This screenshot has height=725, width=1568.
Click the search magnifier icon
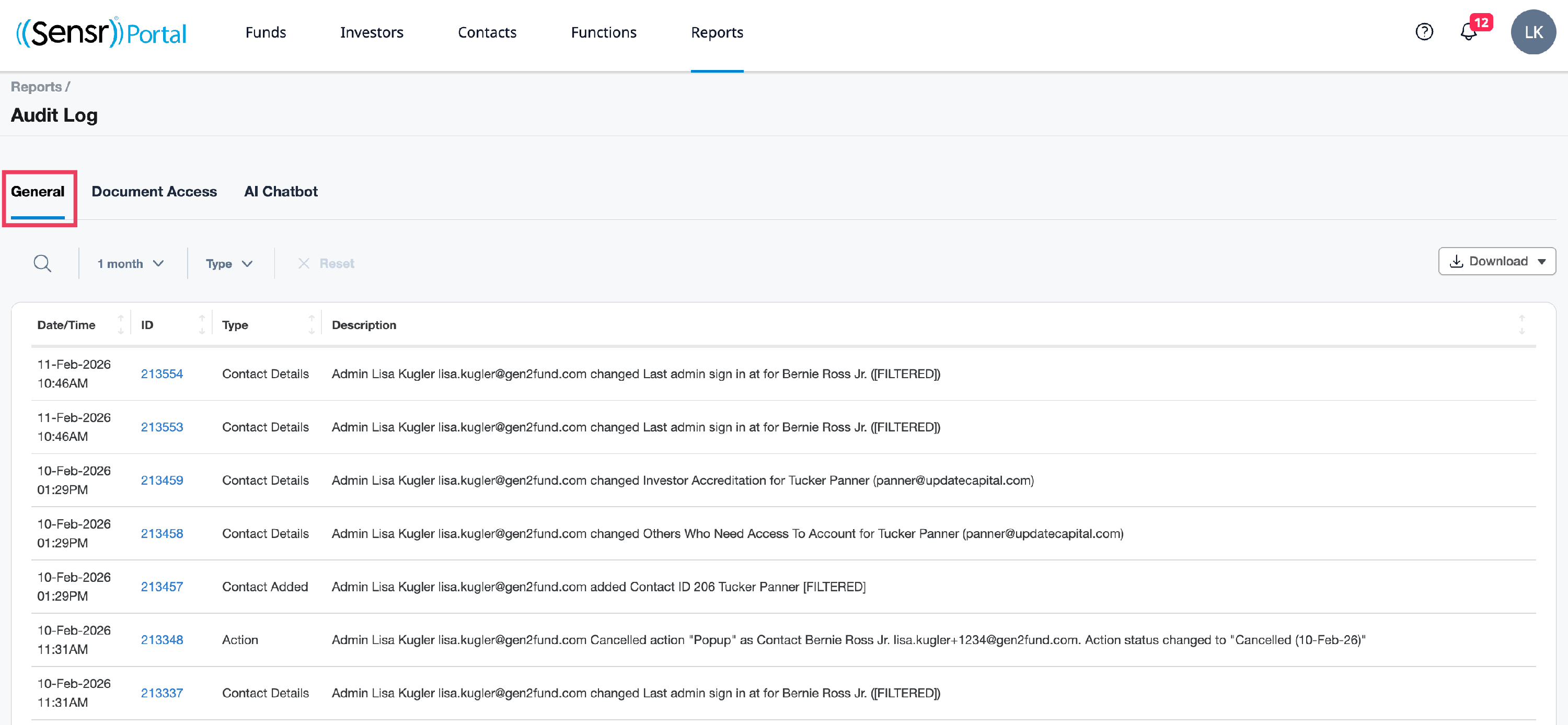42,263
